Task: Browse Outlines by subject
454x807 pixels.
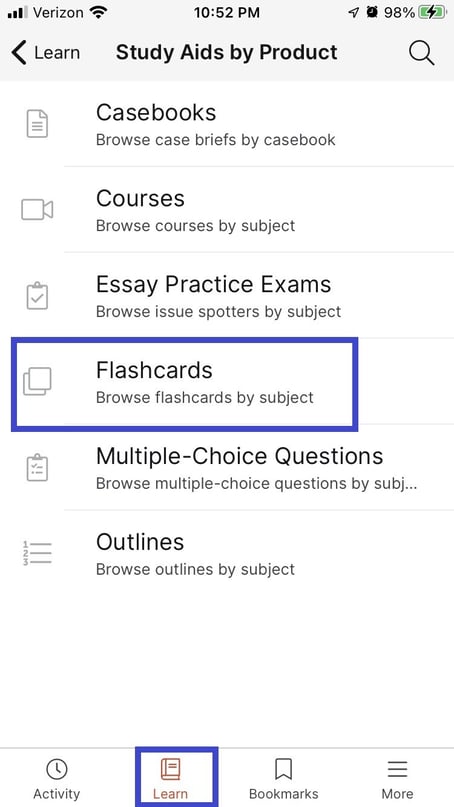Action: tap(227, 553)
